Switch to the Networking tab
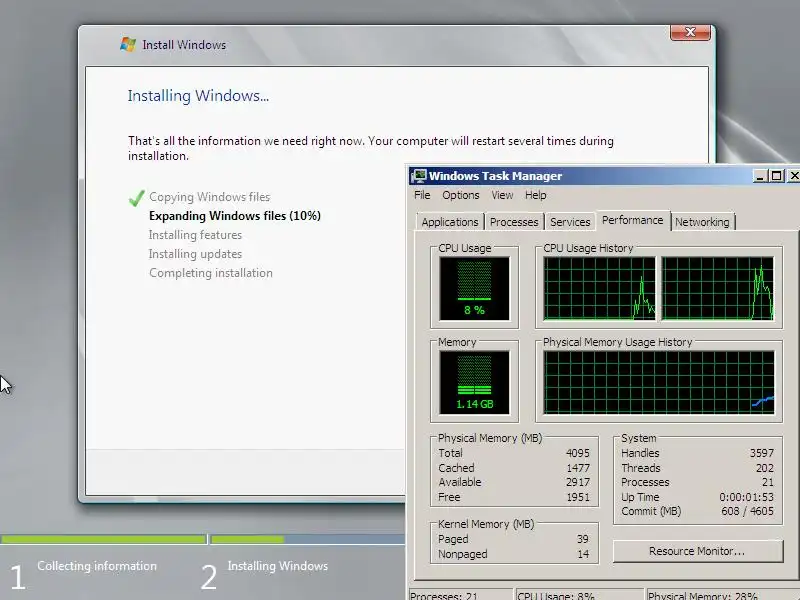The width and height of the screenshot is (800, 600). point(702,222)
